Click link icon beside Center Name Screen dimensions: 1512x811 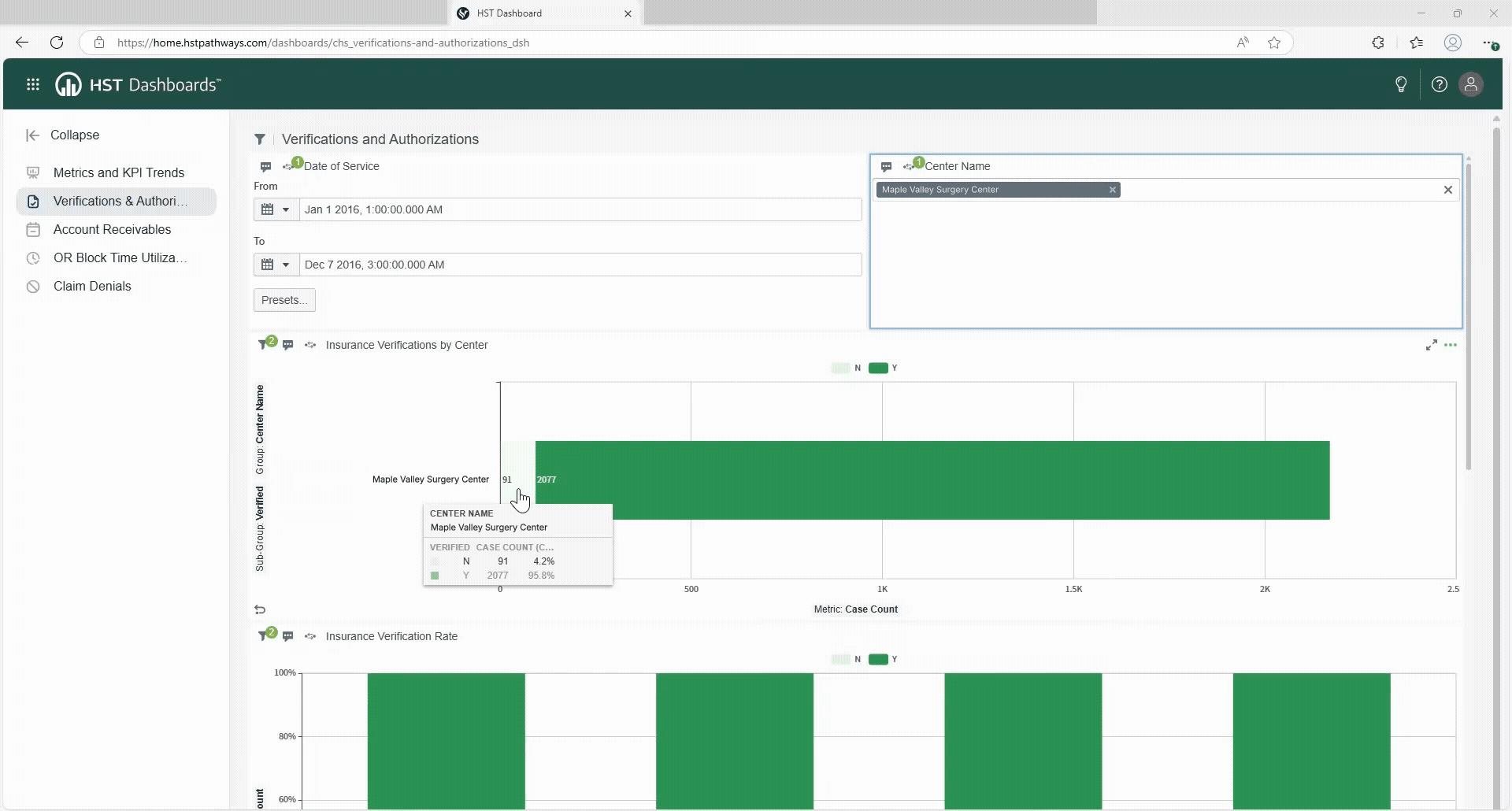(x=908, y=167)
